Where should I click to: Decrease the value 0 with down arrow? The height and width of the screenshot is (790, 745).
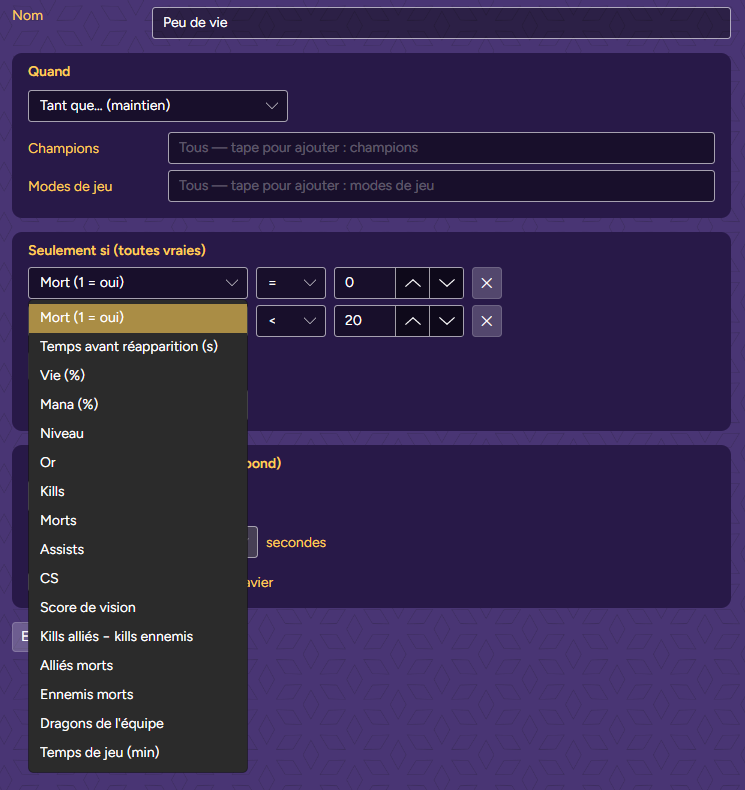[x=446, y=283]
